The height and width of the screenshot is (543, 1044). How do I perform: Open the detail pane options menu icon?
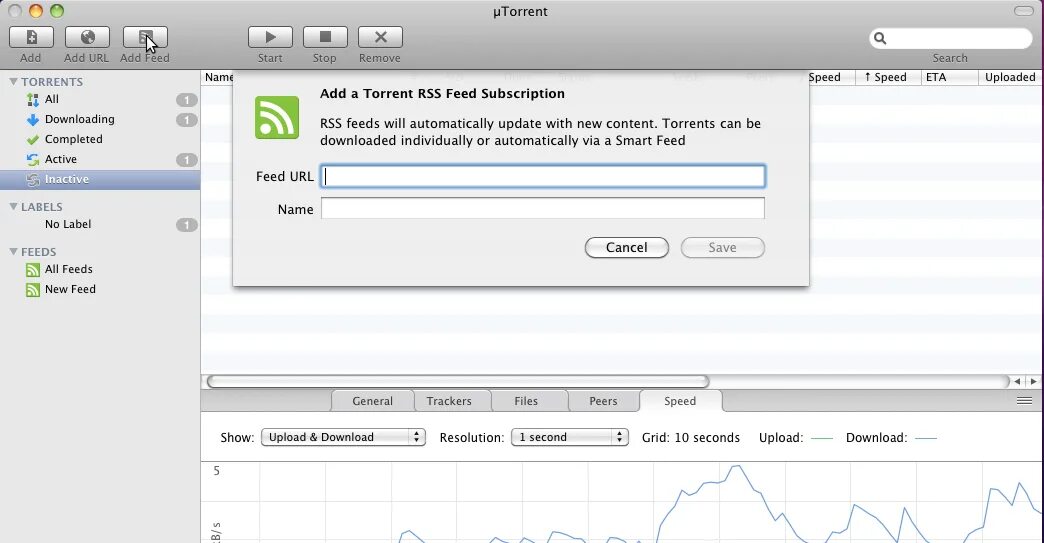click(1025, 401)
